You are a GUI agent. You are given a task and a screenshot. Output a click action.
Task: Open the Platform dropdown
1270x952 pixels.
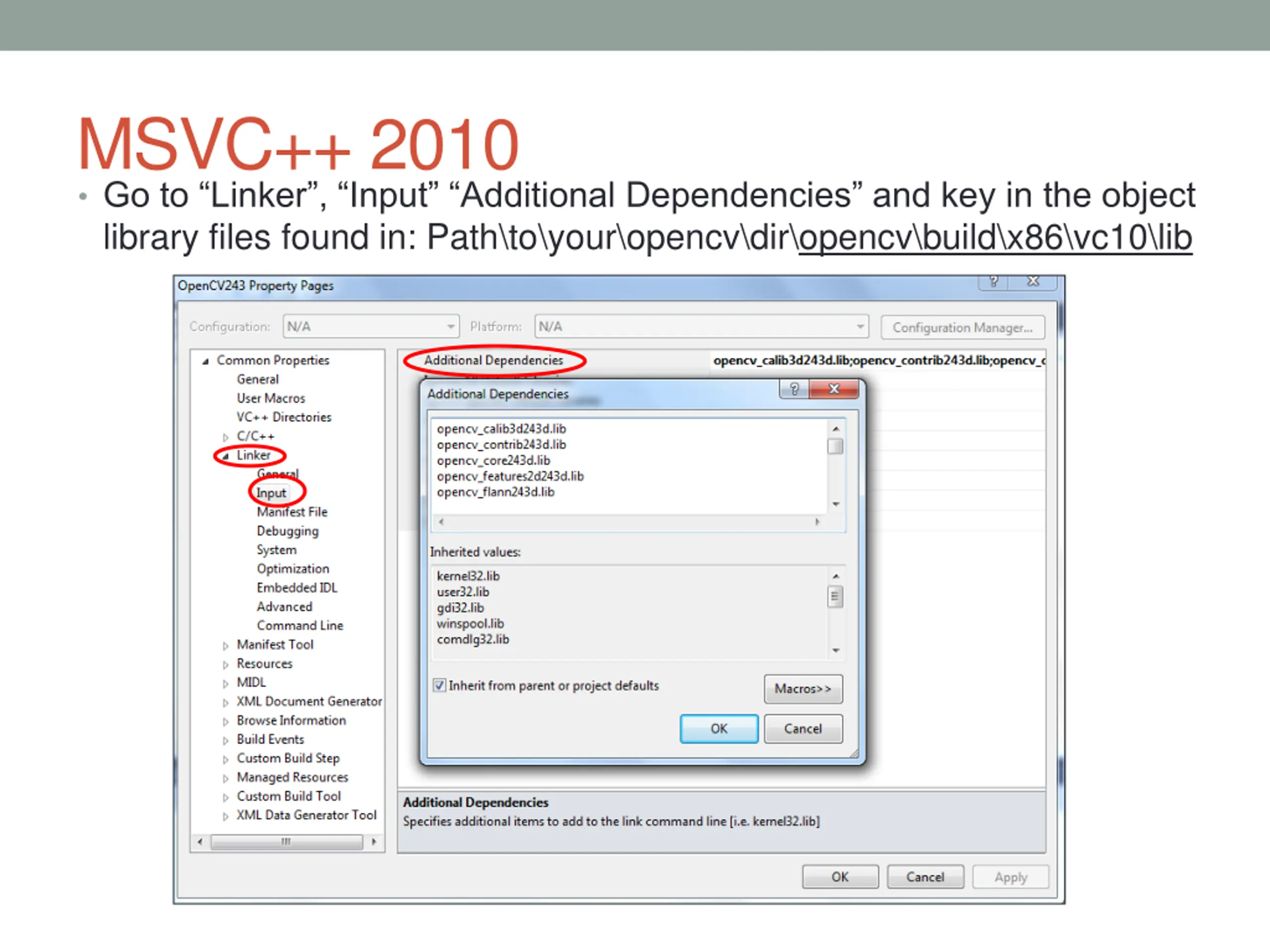click(x=701, y=327)
